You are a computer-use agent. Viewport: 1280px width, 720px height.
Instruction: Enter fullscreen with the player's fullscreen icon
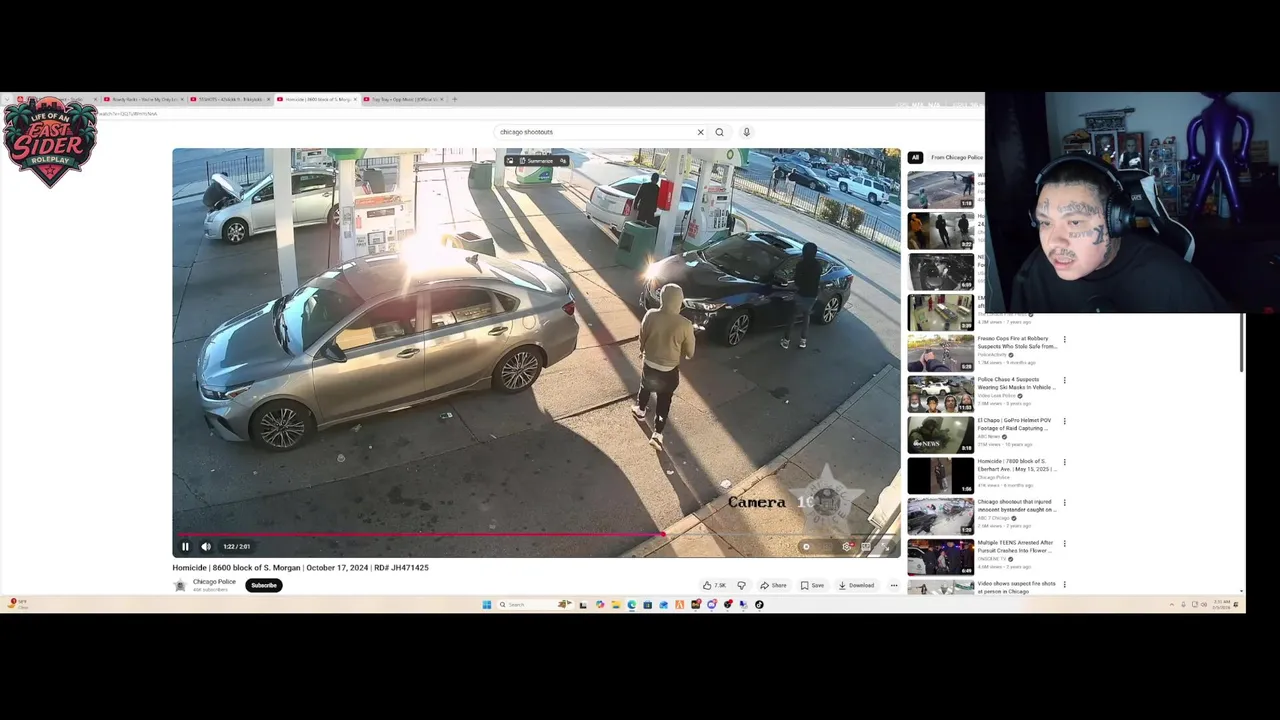coord(886,546)
